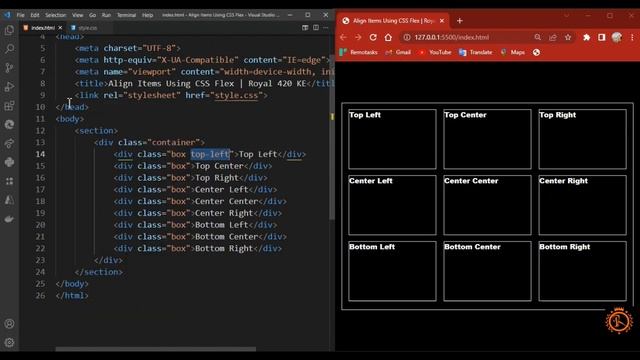Open the Terminal menu
The image size is (640, 360).
point(127,15)
